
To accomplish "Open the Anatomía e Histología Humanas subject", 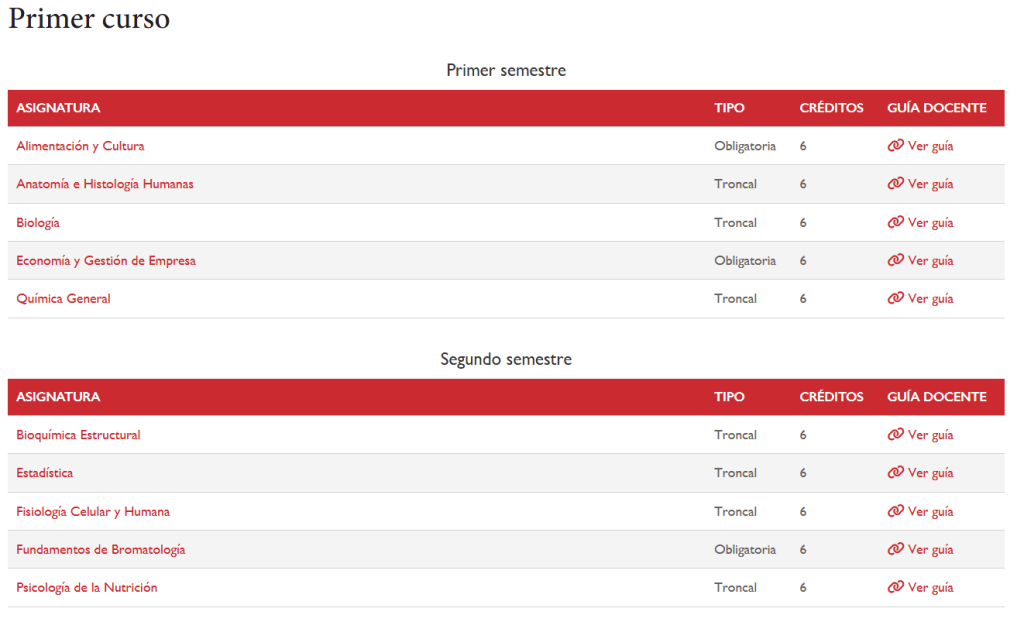I will click(x=105, y=184).
